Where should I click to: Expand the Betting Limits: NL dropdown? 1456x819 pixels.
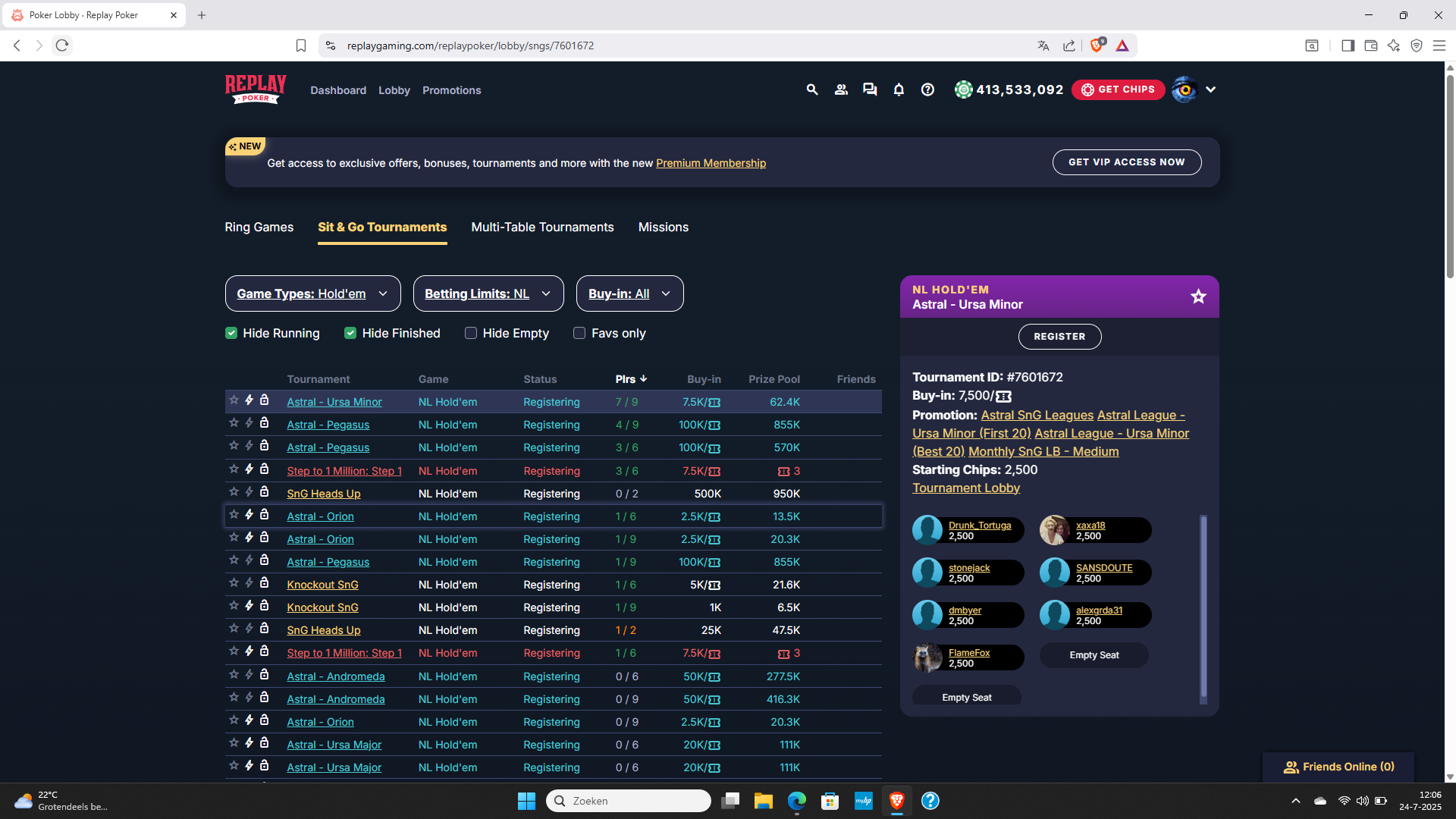488,293
